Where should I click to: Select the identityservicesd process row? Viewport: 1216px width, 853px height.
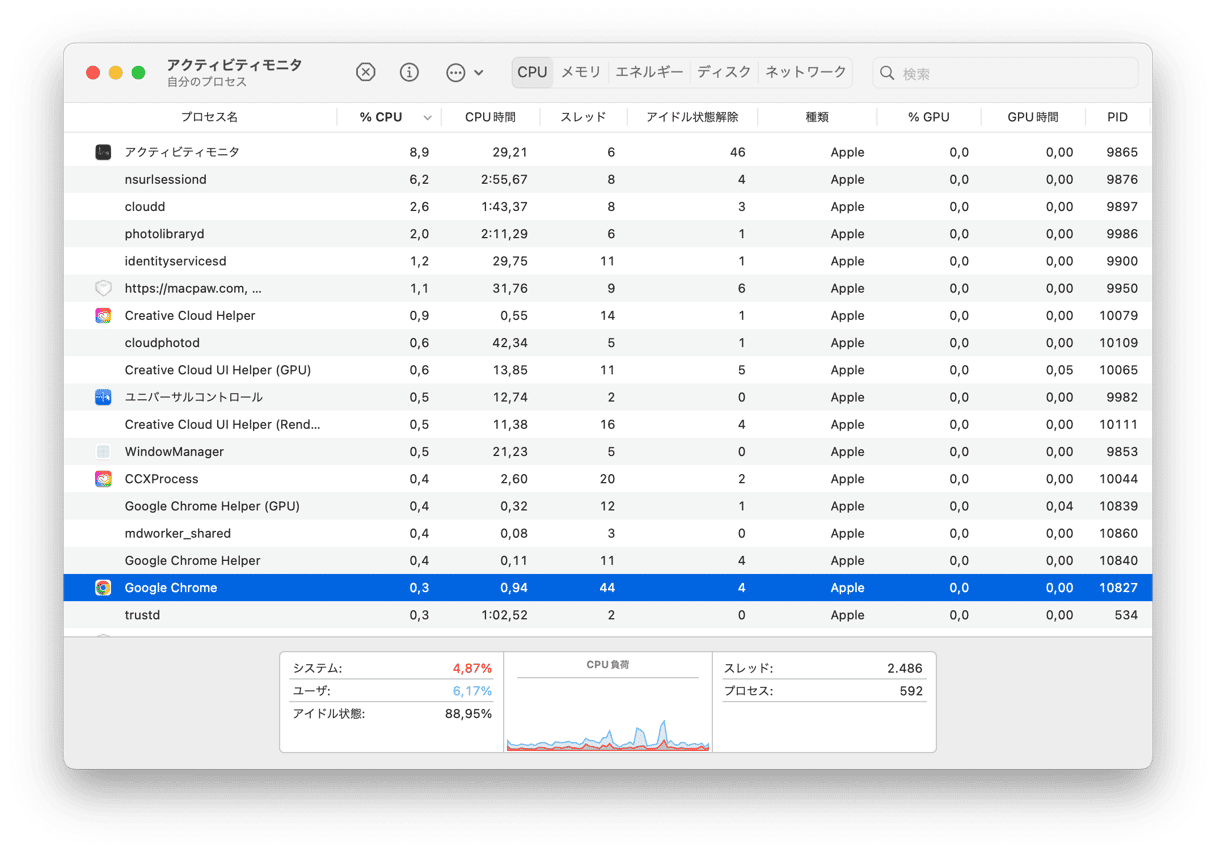pyautogui.click(x=608, y=261)
